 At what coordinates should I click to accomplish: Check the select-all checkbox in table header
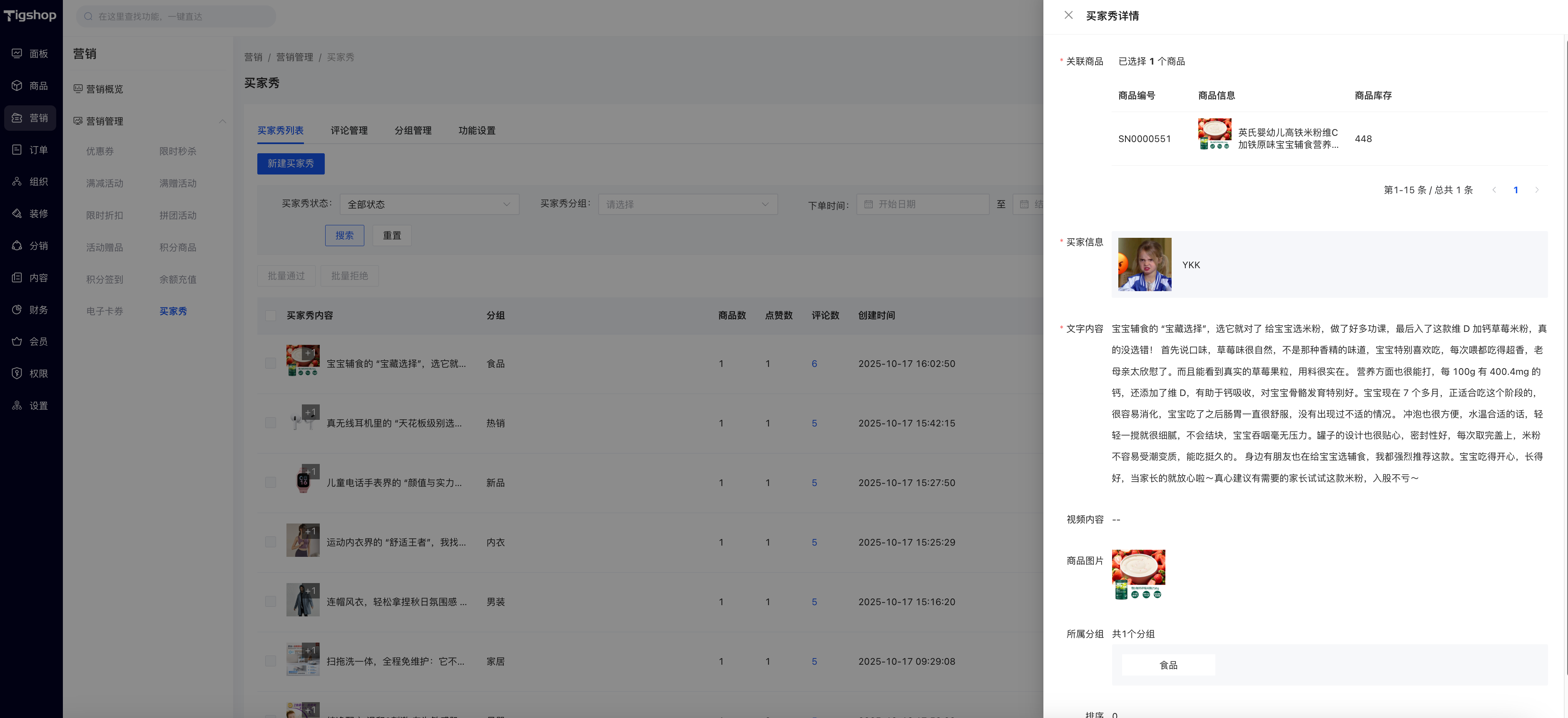coord(271,315)
